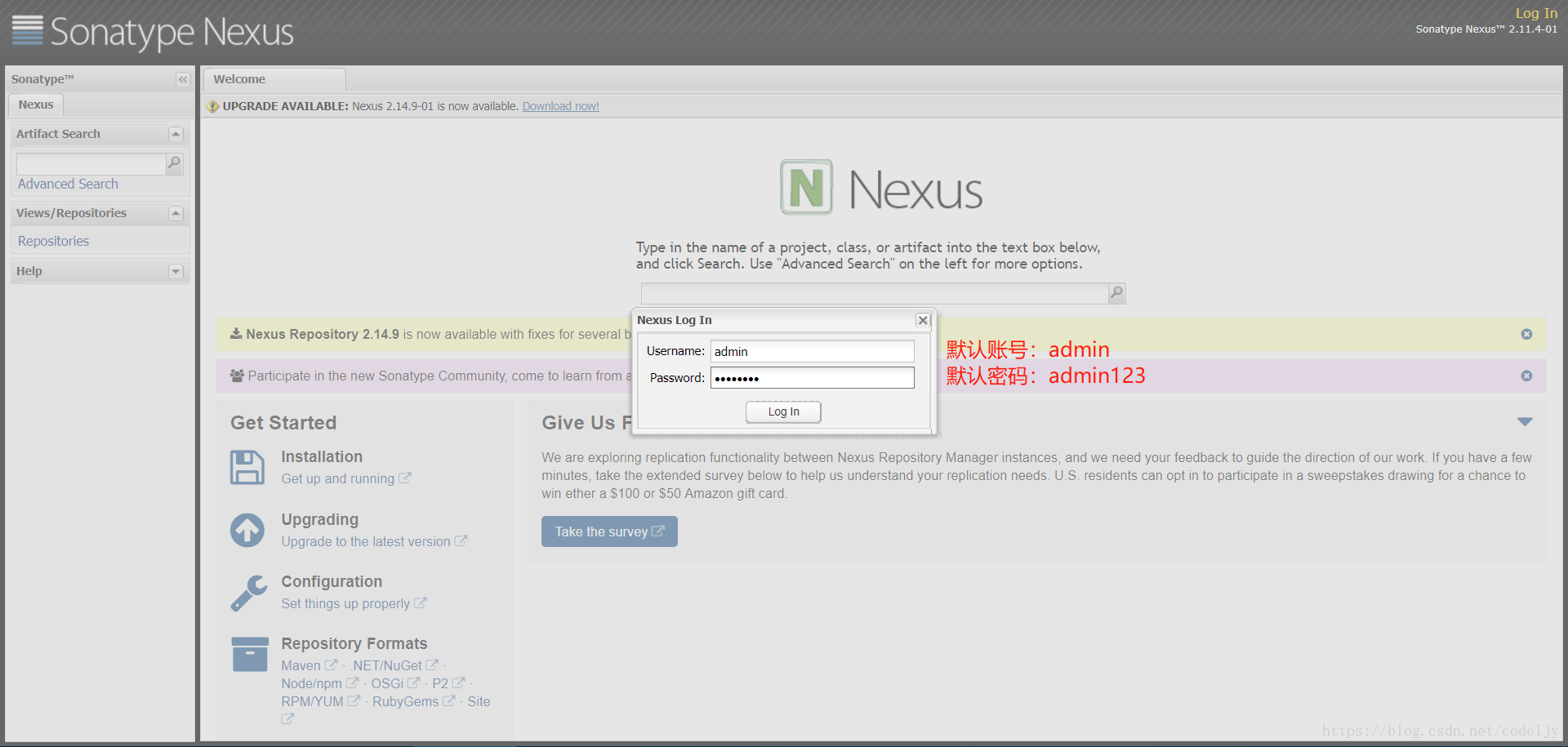Click the main search magnifier icon
Viewport: 1568px width, 747px height.
[x=1116, y=293]
